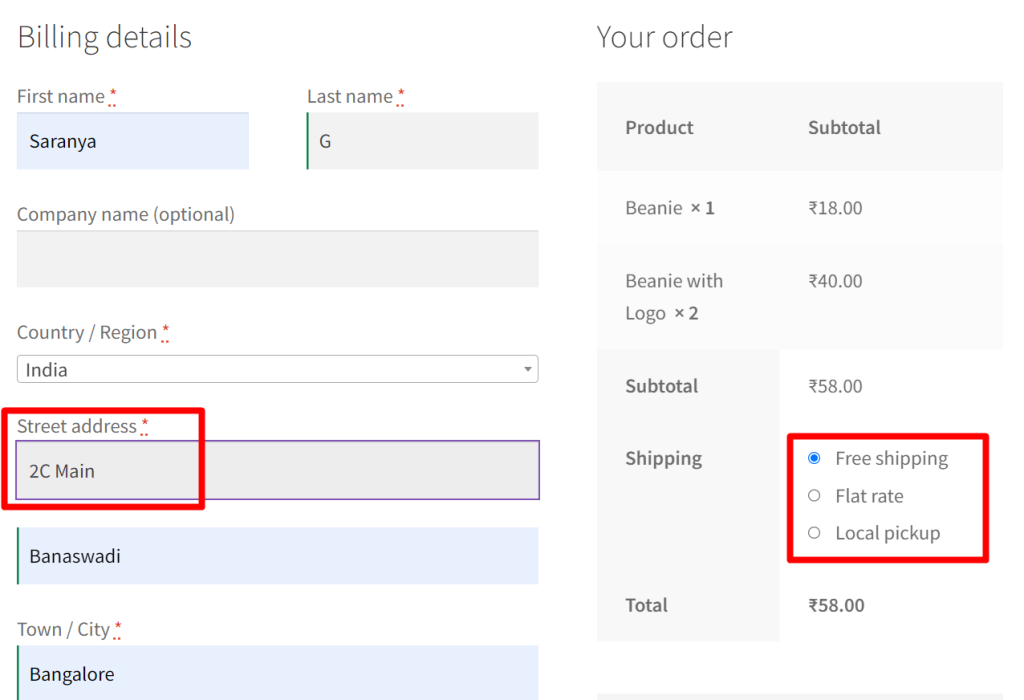1024x700 pixels.
Task: Select Local pickup for shipping
Action: tap(813, 532)
